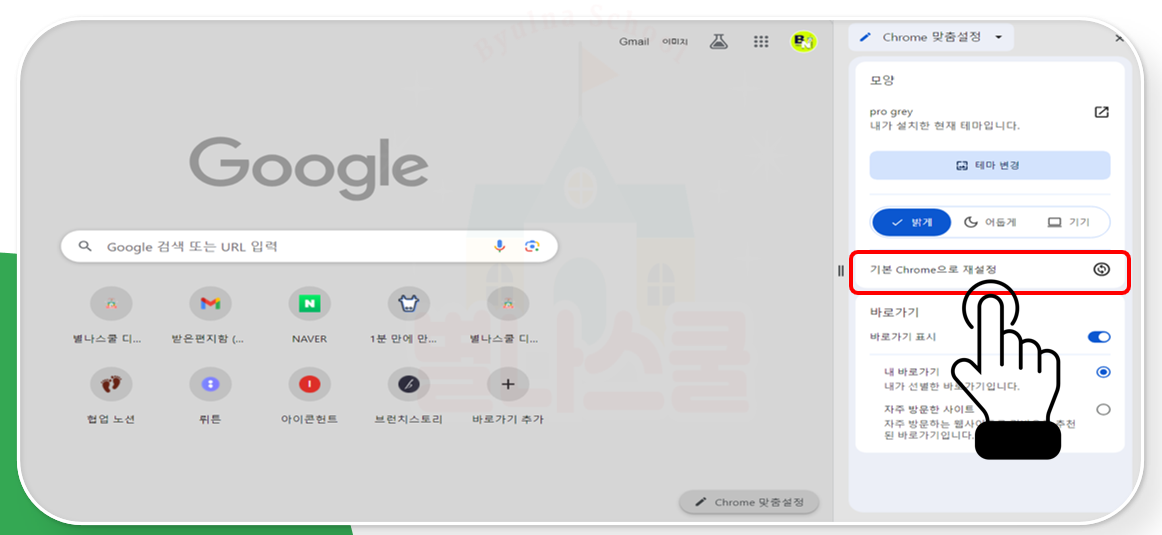Open the 1분 만에 만... shortcut
Image resolution: width=1162 pixels, height=535 pixels.
pos(409,315)
